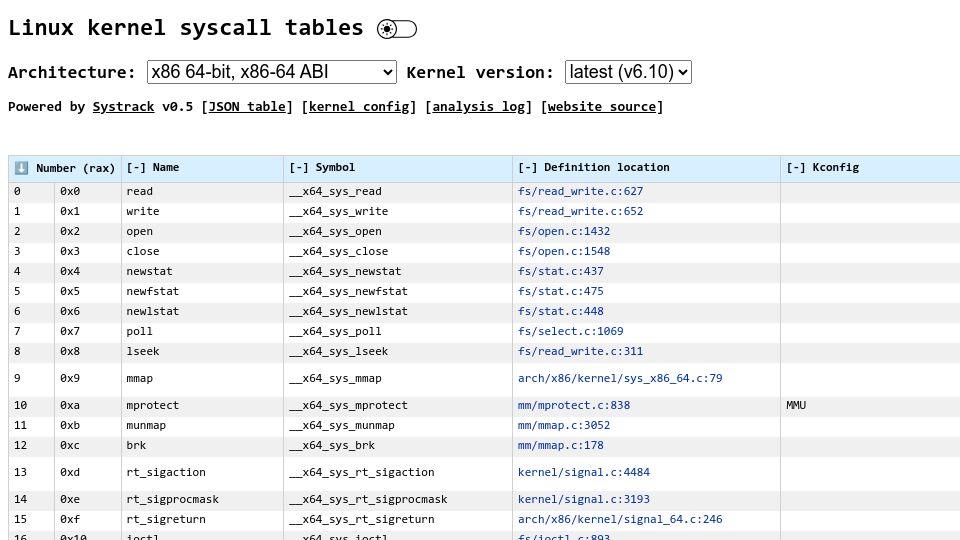Open the Kernel version dropdown
960x540 pixels.
point(628,72)
